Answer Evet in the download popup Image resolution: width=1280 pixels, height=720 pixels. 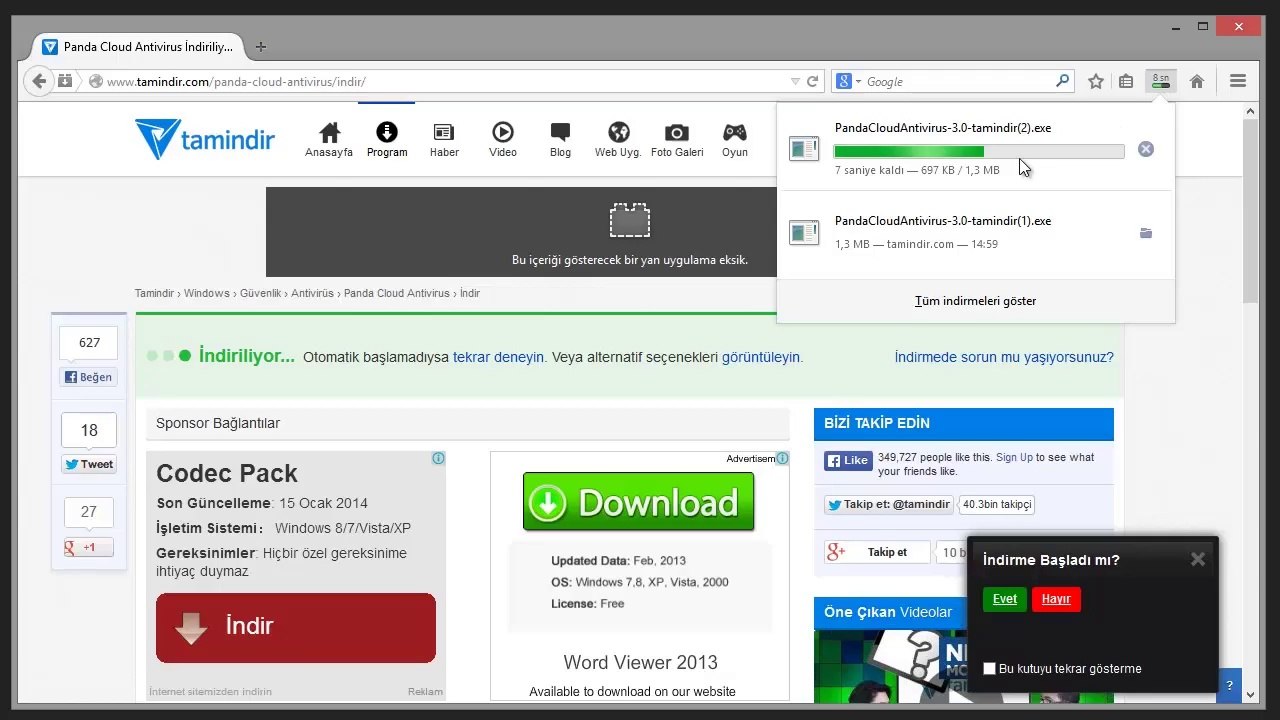click(1005, 599)
